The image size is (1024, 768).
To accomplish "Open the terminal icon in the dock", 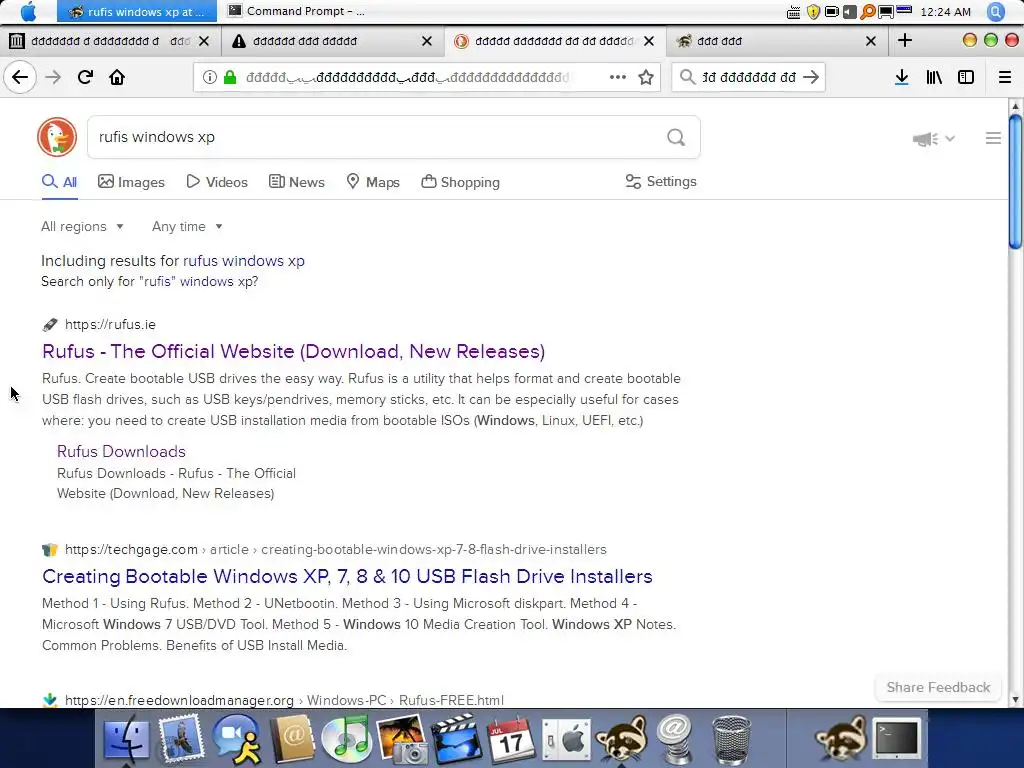I will tap(897, 739).
